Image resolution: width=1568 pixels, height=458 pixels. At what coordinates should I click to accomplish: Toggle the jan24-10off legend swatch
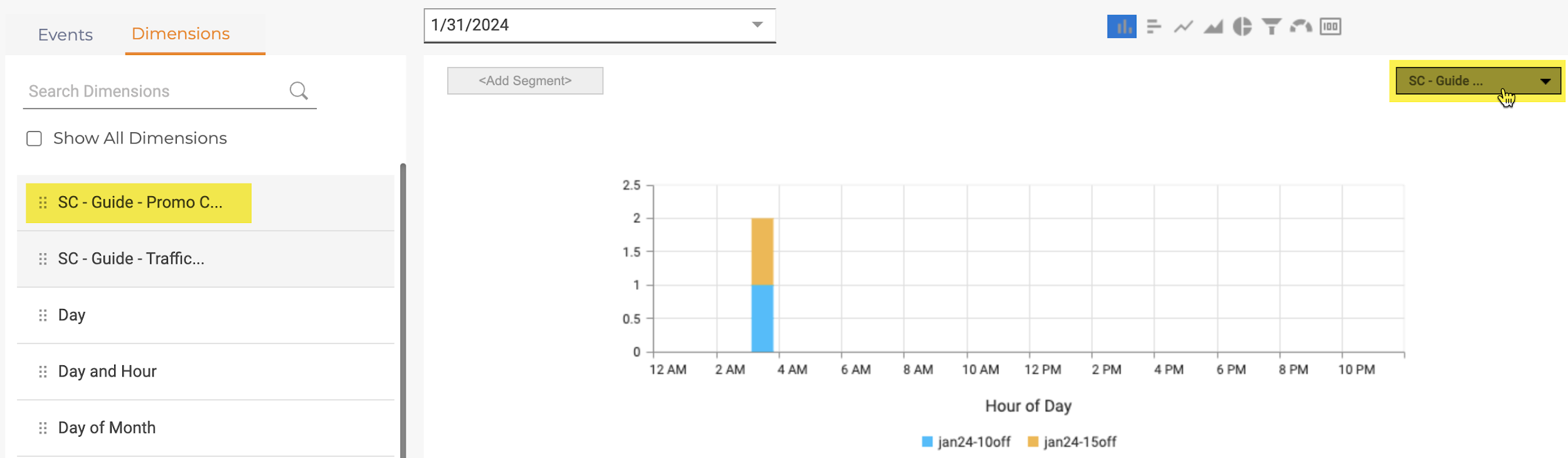click(x=927, y=442)
